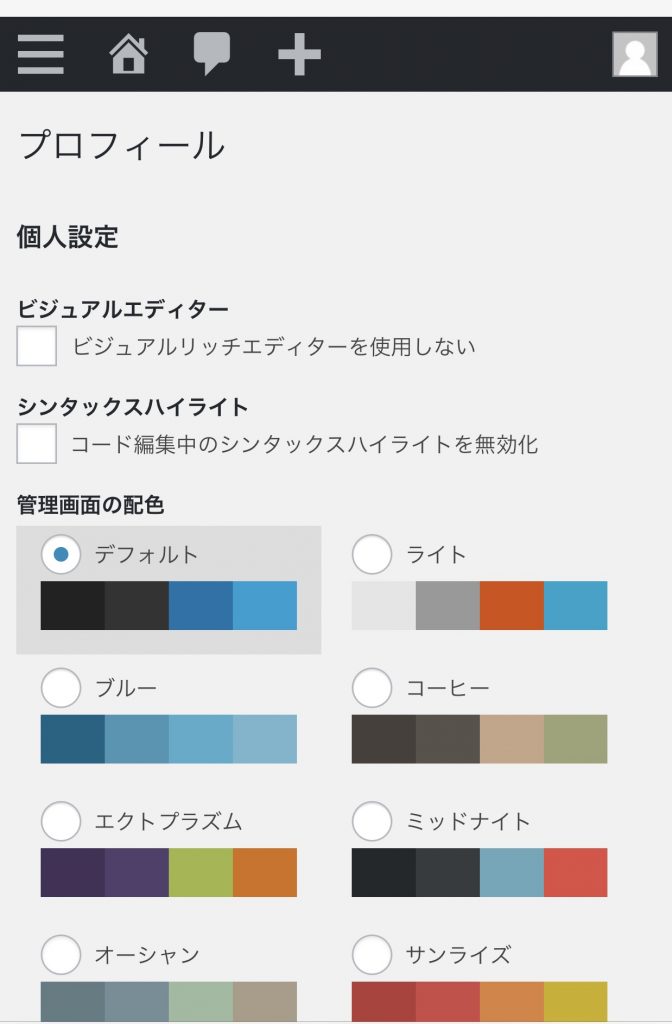672x1024 pixels.
Task: Select the オーシャン color scheme radio
Action: (61, 955)
